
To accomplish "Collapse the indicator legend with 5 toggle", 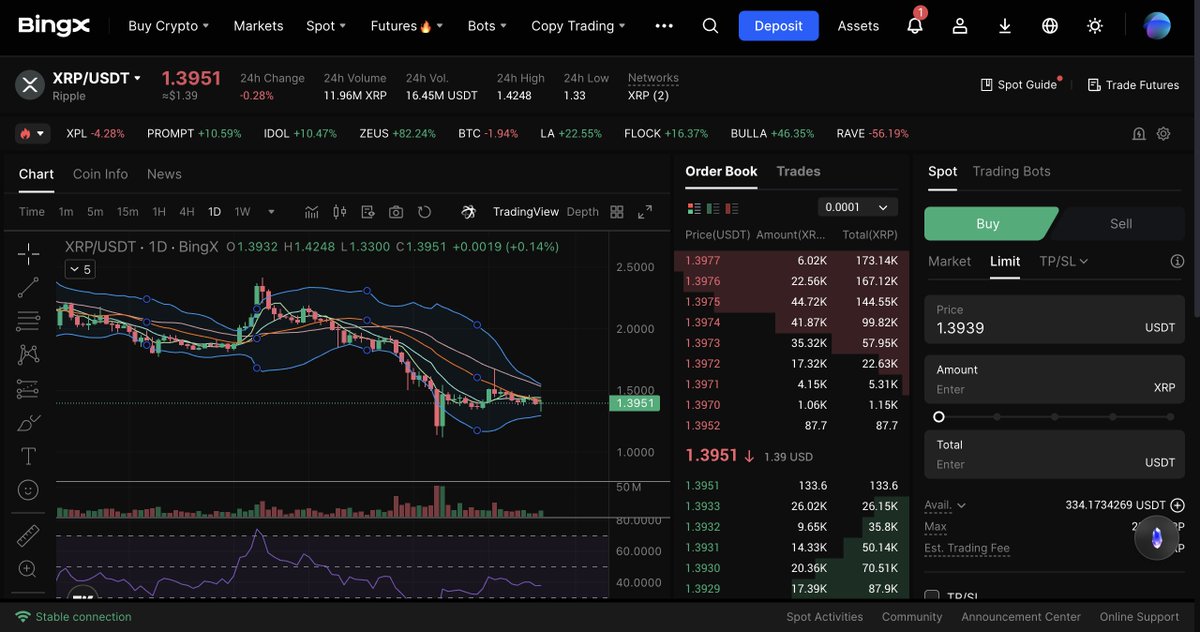I will [x=79, y=269].
